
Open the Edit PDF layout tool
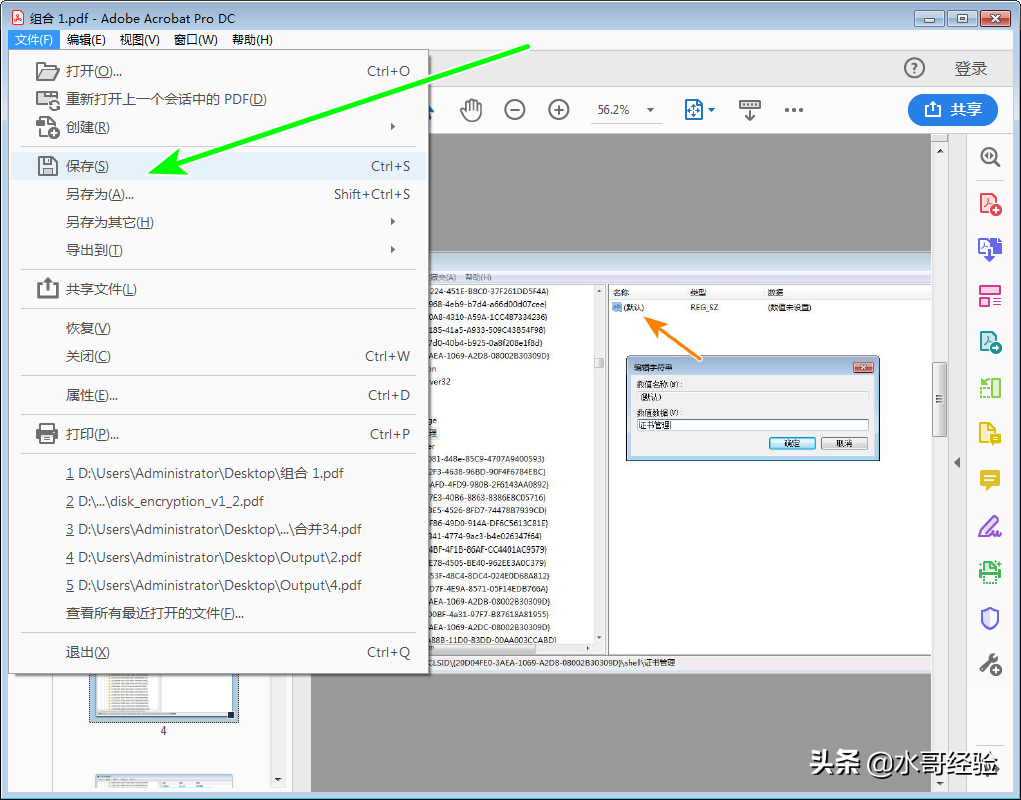tap(990, 296)
